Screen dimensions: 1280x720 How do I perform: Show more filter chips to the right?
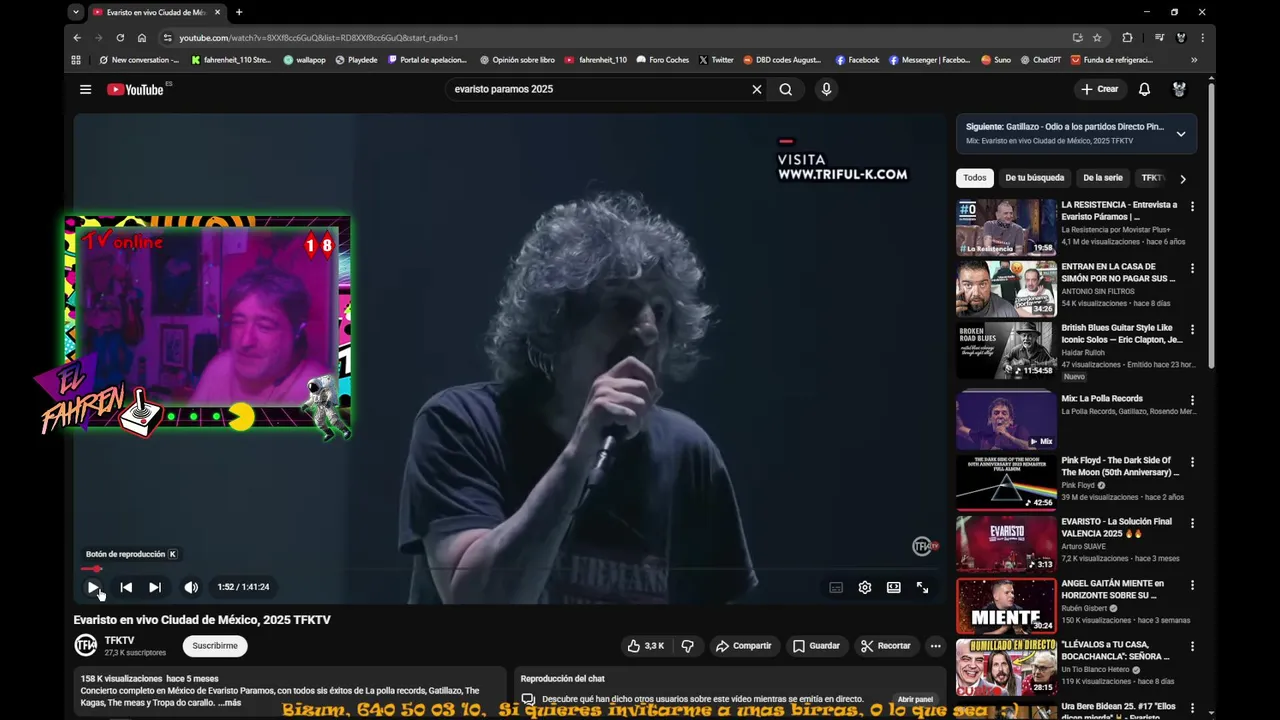pyautogui.click(x=1183, y=179)
